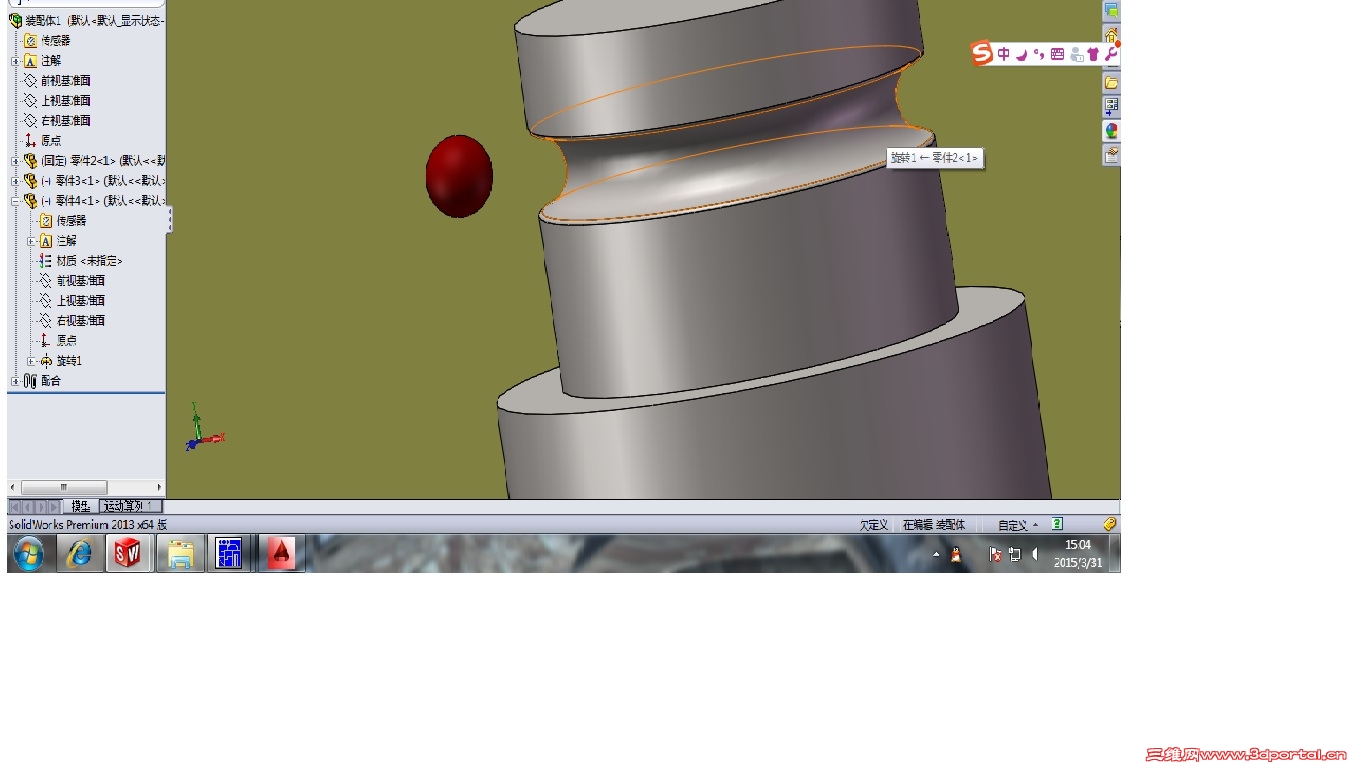Switch to SolidWorks on the taskbar
1366x768 pixels.
[x=129, y=553]
